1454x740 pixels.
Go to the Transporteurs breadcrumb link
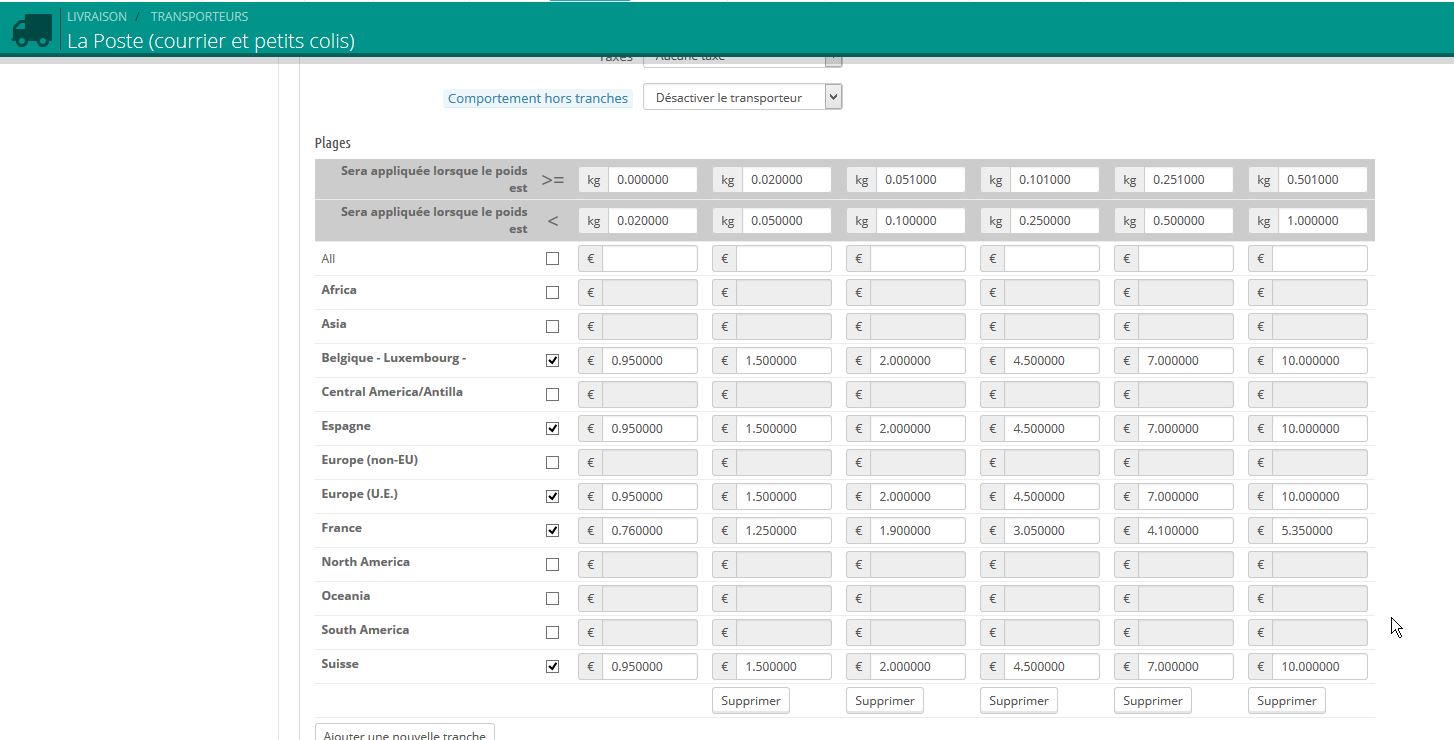tap(199, 17)
